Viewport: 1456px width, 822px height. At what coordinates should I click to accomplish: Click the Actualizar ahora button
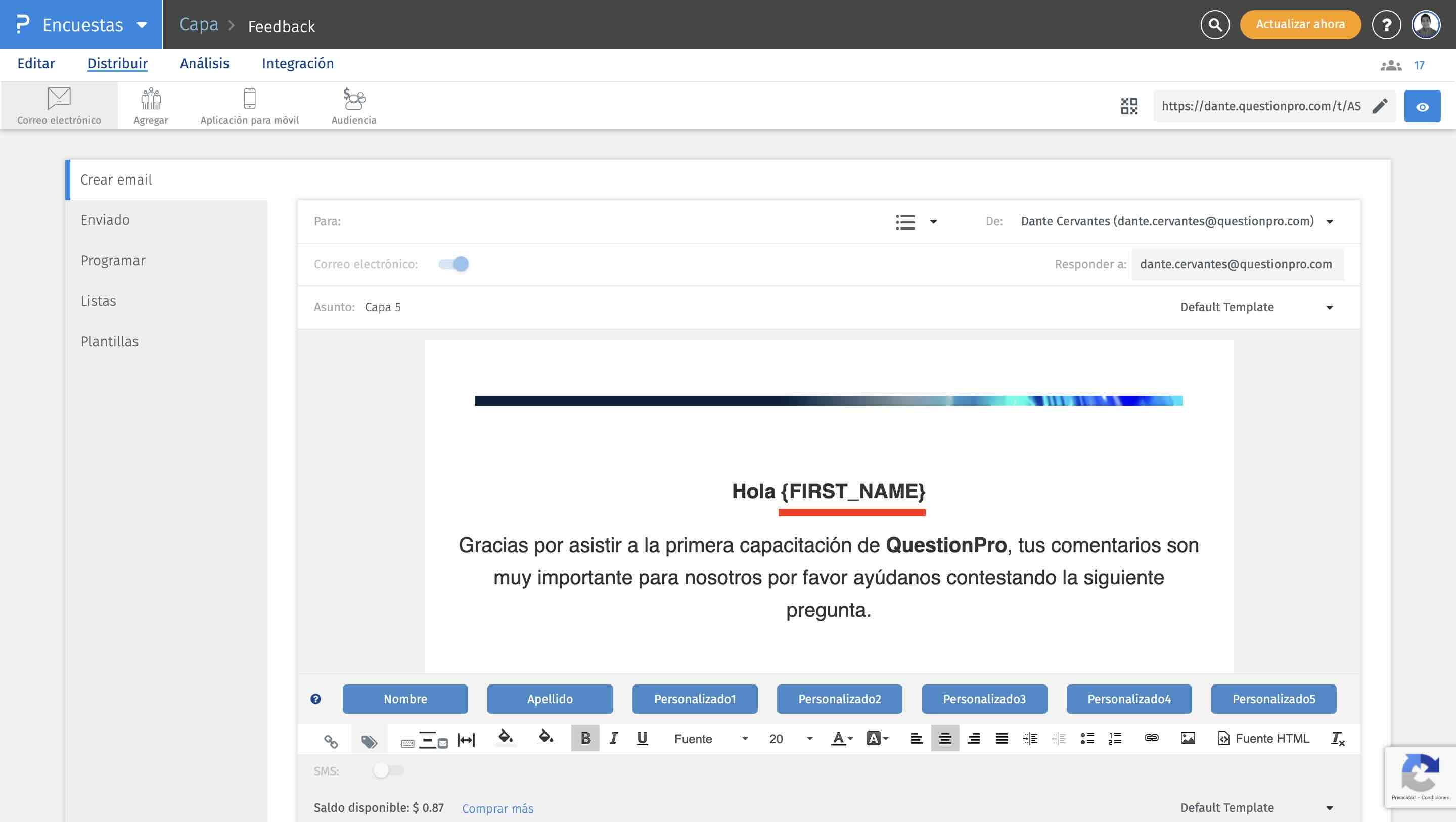(x=1300, y=25)
